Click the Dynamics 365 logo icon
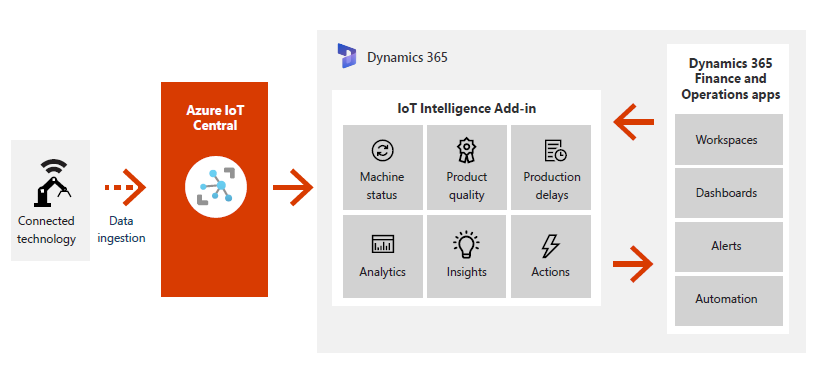This screenshot has height=379, width=813. point(347,56)
